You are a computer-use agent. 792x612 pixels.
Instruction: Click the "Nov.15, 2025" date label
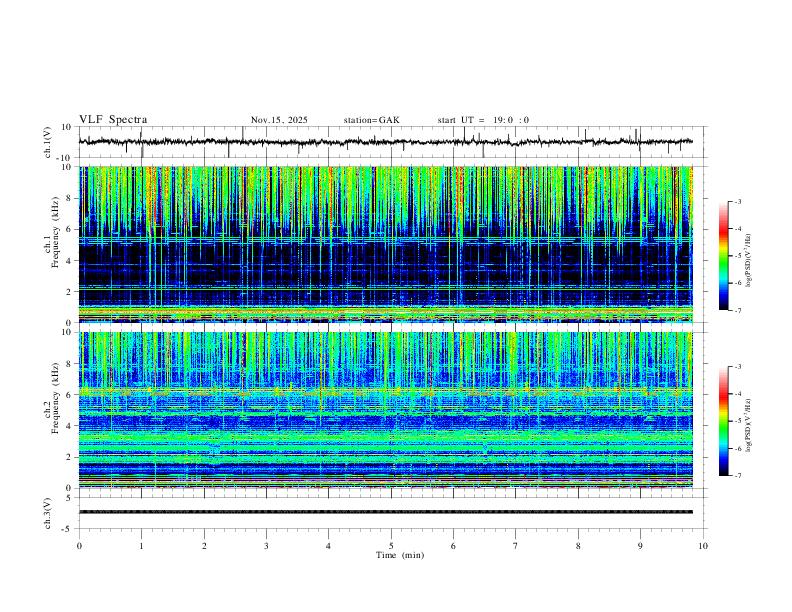click(279, 120)
